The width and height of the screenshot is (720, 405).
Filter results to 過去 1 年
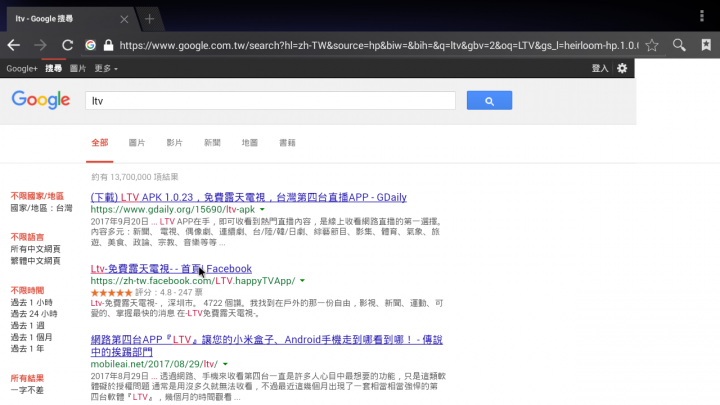pyautogui.click(x=28, y=349)
